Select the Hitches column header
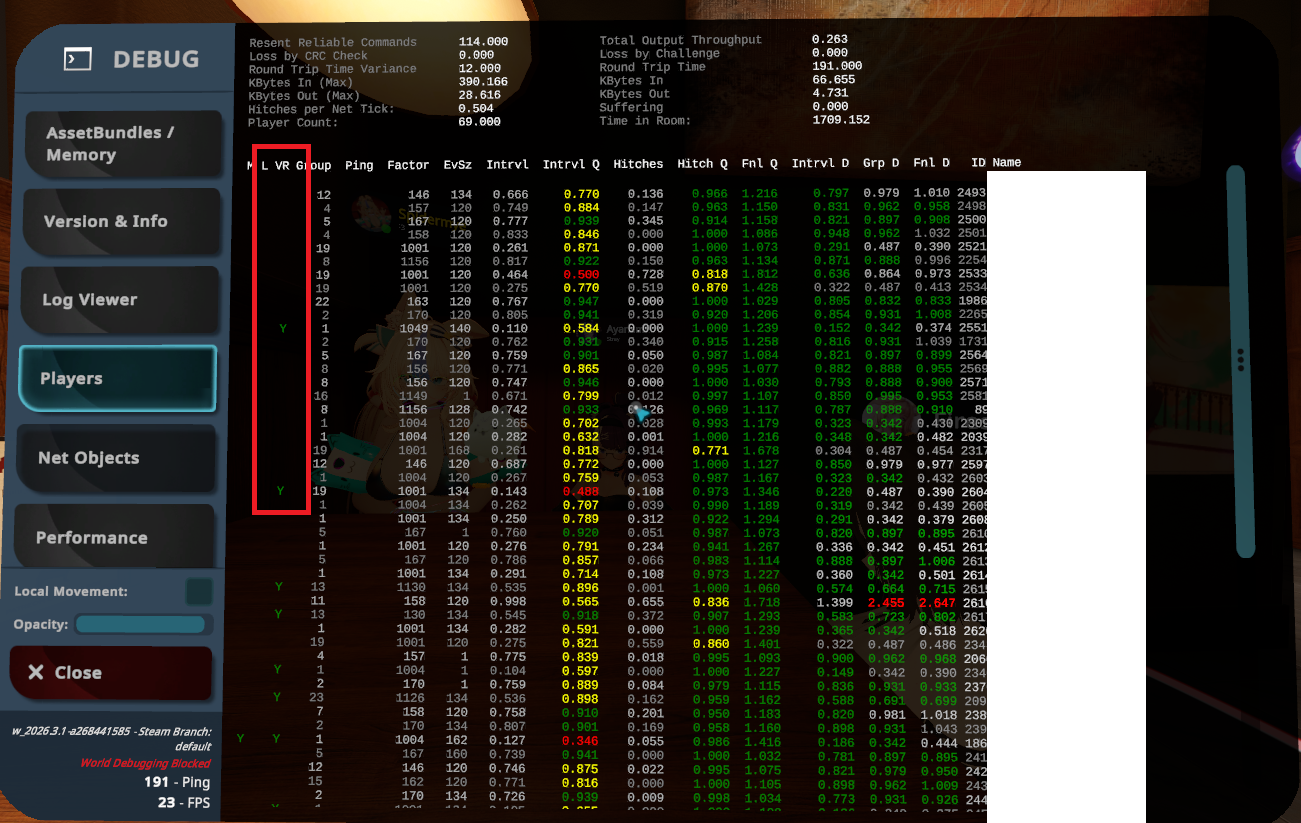1301x823 pixels. 638,164
